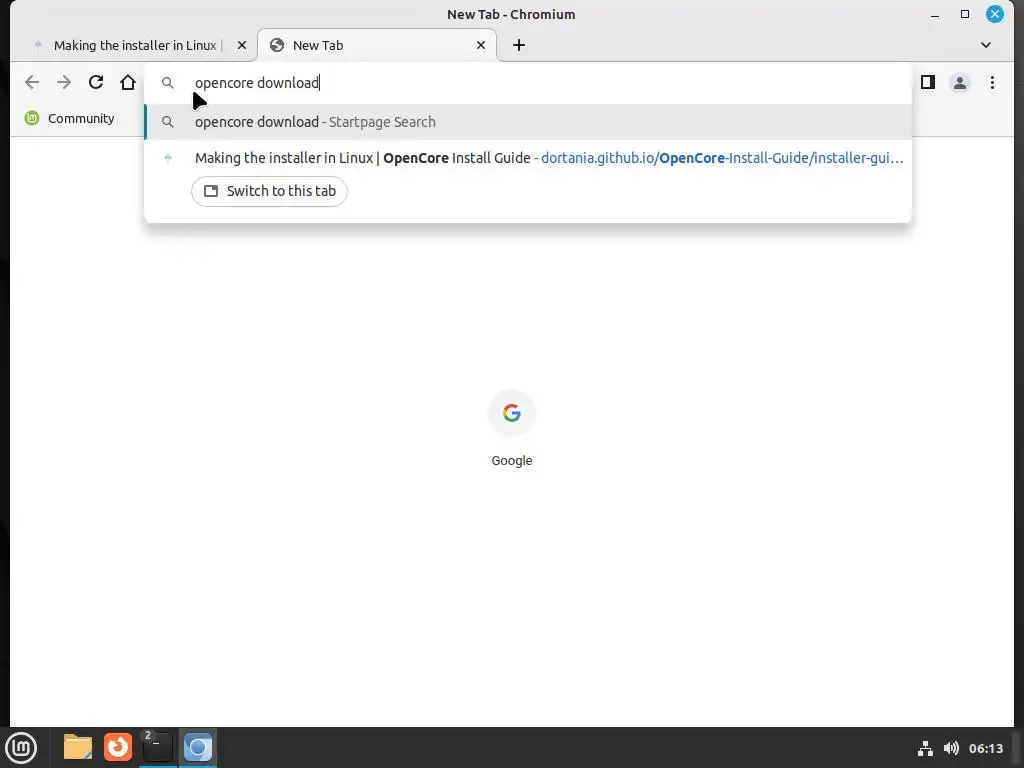Select the New Tab tab

coord(377,45)
